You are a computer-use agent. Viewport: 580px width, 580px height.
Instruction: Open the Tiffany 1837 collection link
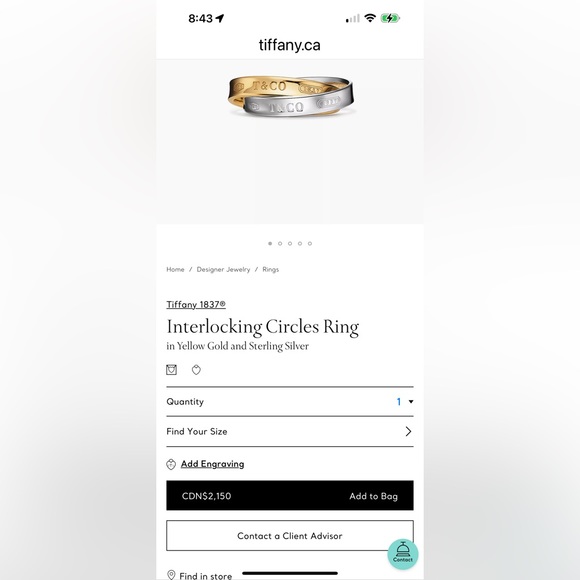pos(196,304)
